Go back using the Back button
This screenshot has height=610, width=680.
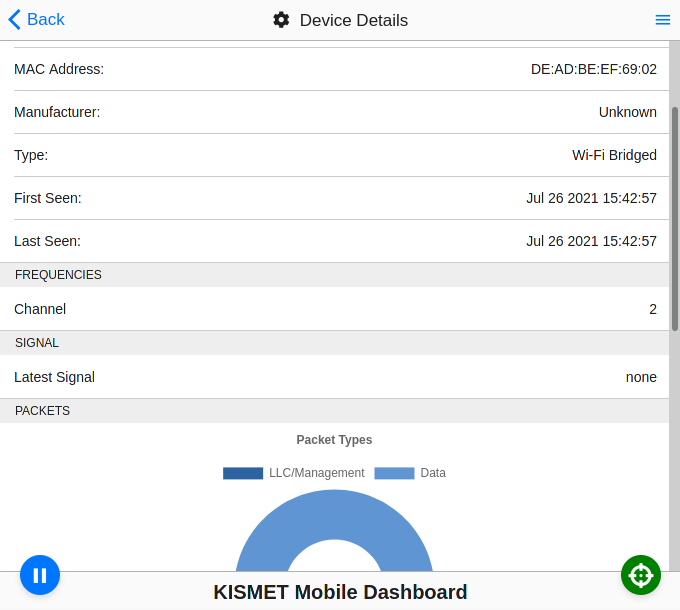[36, 20]
